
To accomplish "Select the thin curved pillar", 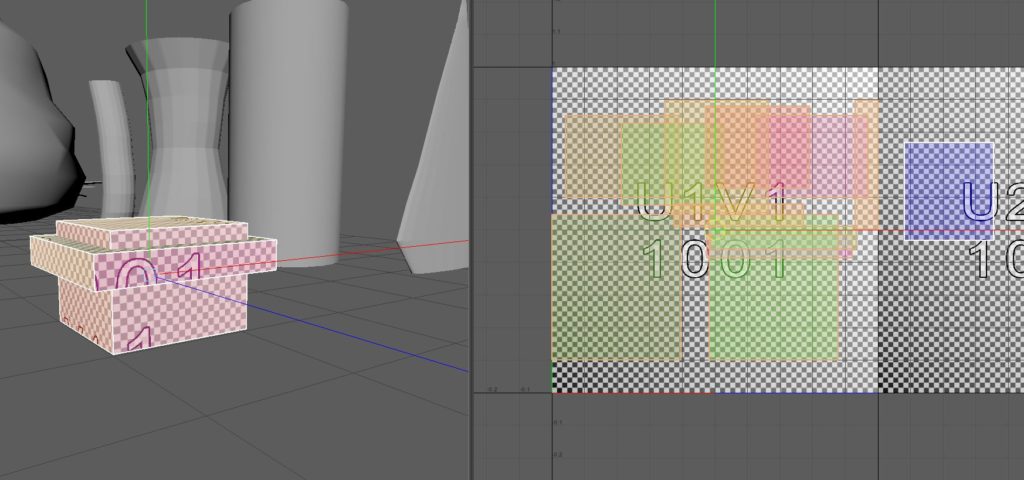I will [x=110, y=140].
